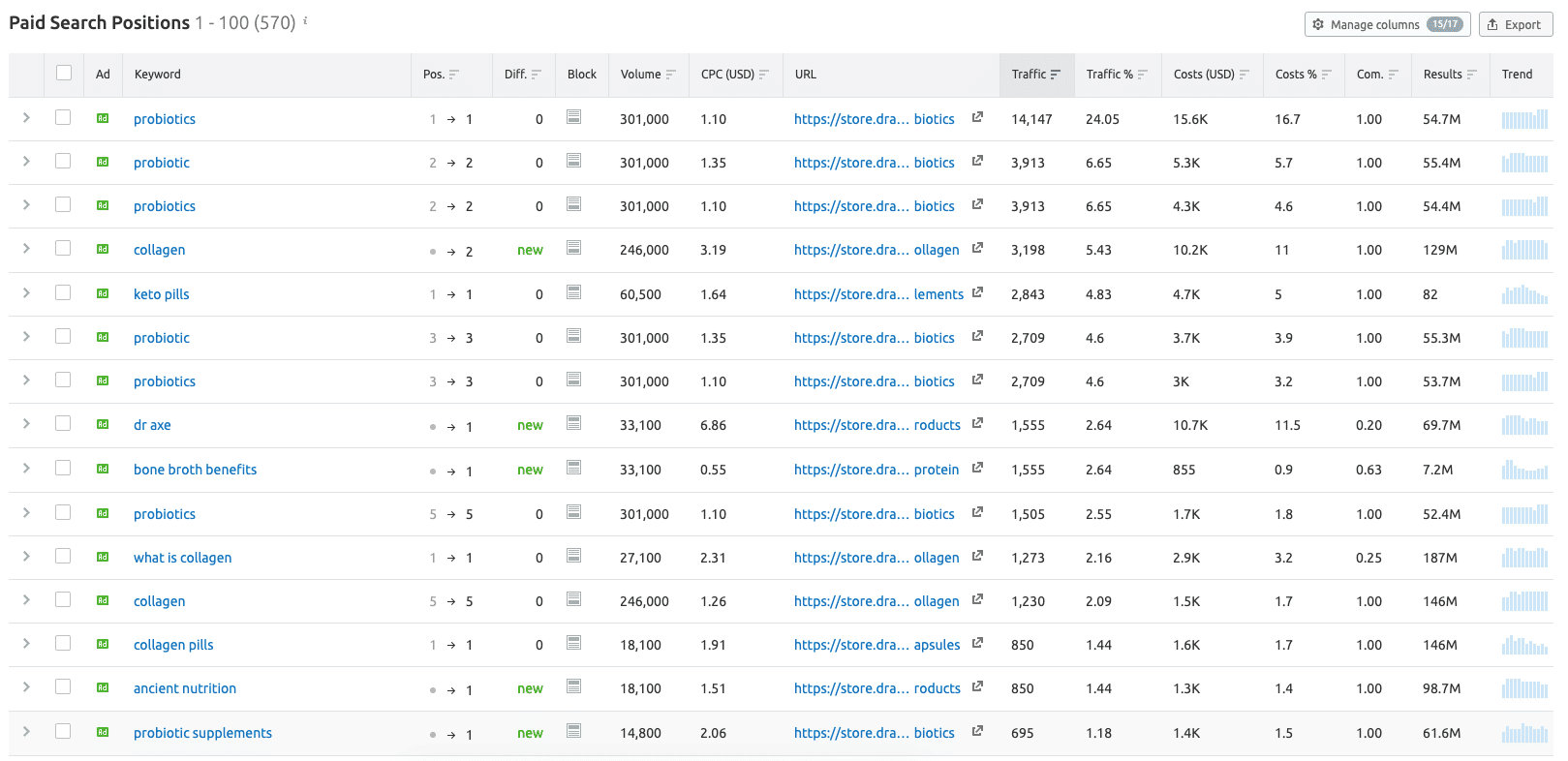1568x761 pixels.
Task: View ad block icon for ancient nutrition
Action: [573, 686]
